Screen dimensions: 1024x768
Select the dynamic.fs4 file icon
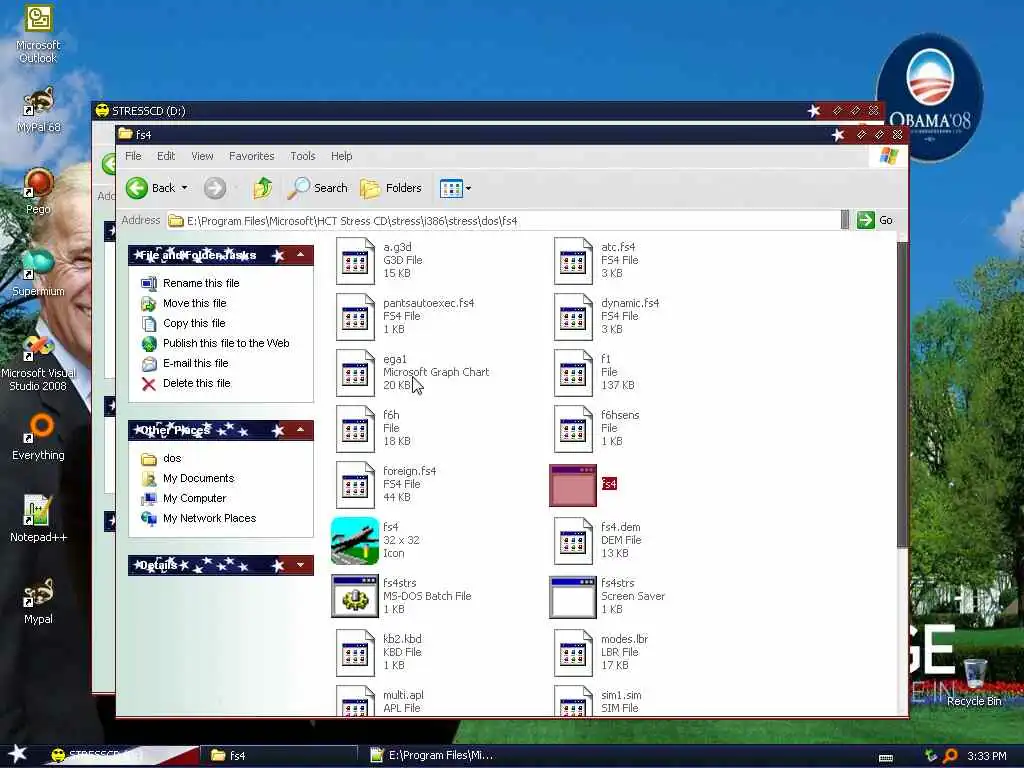pyautogui.click(x=573, y=317)
